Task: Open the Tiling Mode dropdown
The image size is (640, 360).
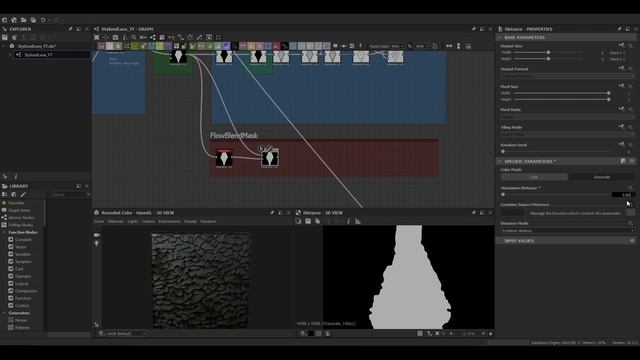Action: pyautogui.click(x=567, y=134)
